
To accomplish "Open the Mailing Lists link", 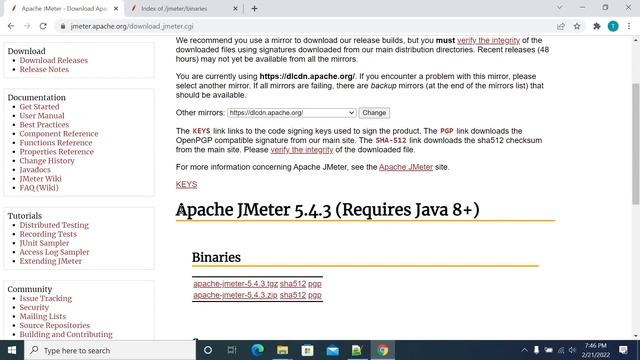I will pos(42,317).
